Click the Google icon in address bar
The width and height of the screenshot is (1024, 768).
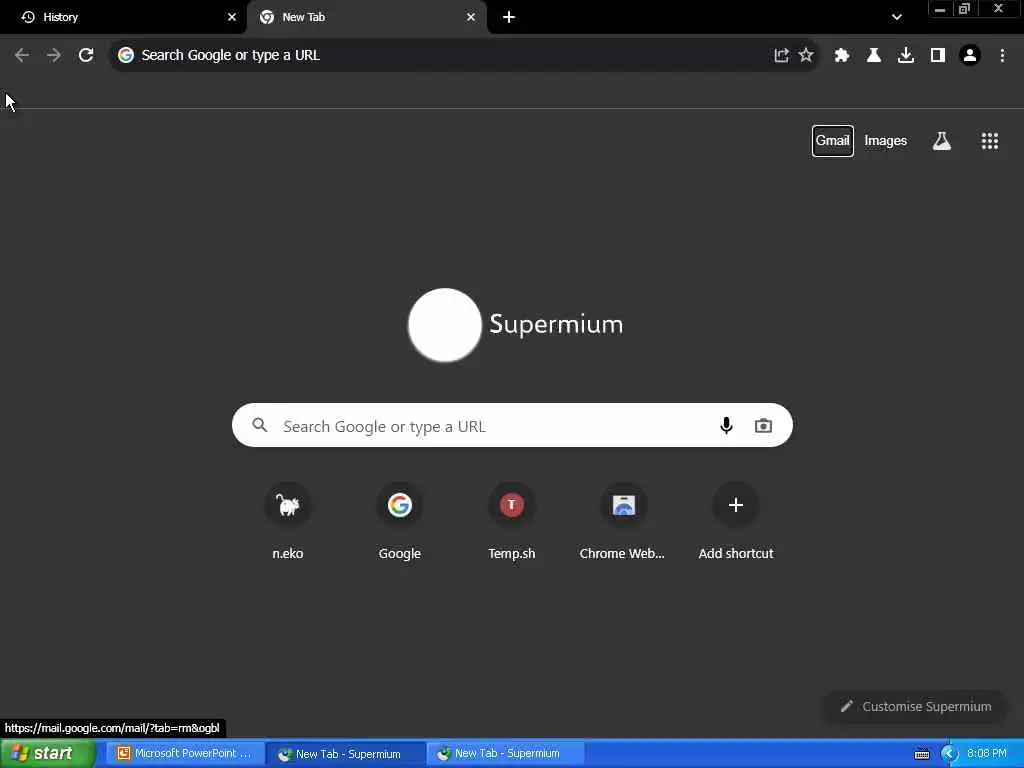point(126,55)
